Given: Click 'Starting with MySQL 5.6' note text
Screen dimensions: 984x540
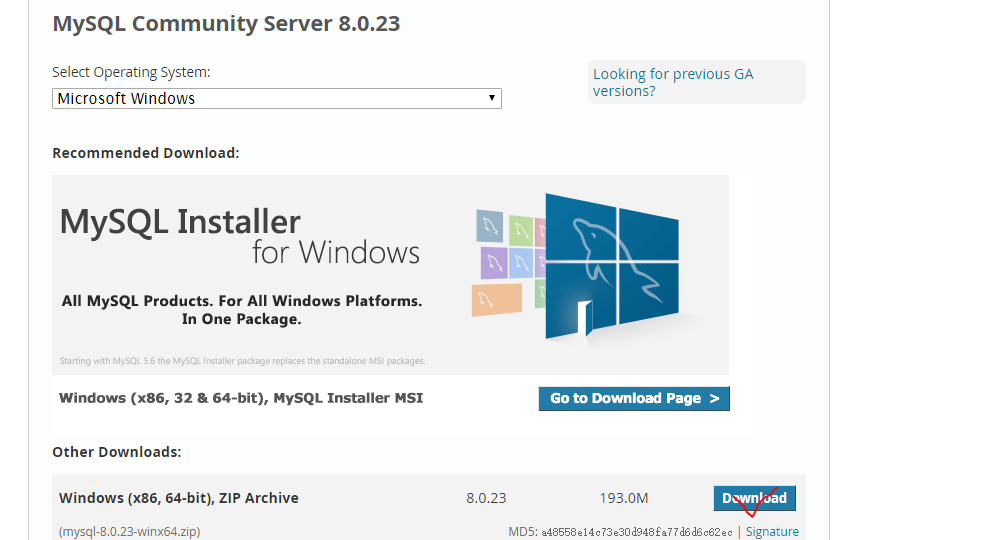Looking at the screenshot, I should pos(242,361).
